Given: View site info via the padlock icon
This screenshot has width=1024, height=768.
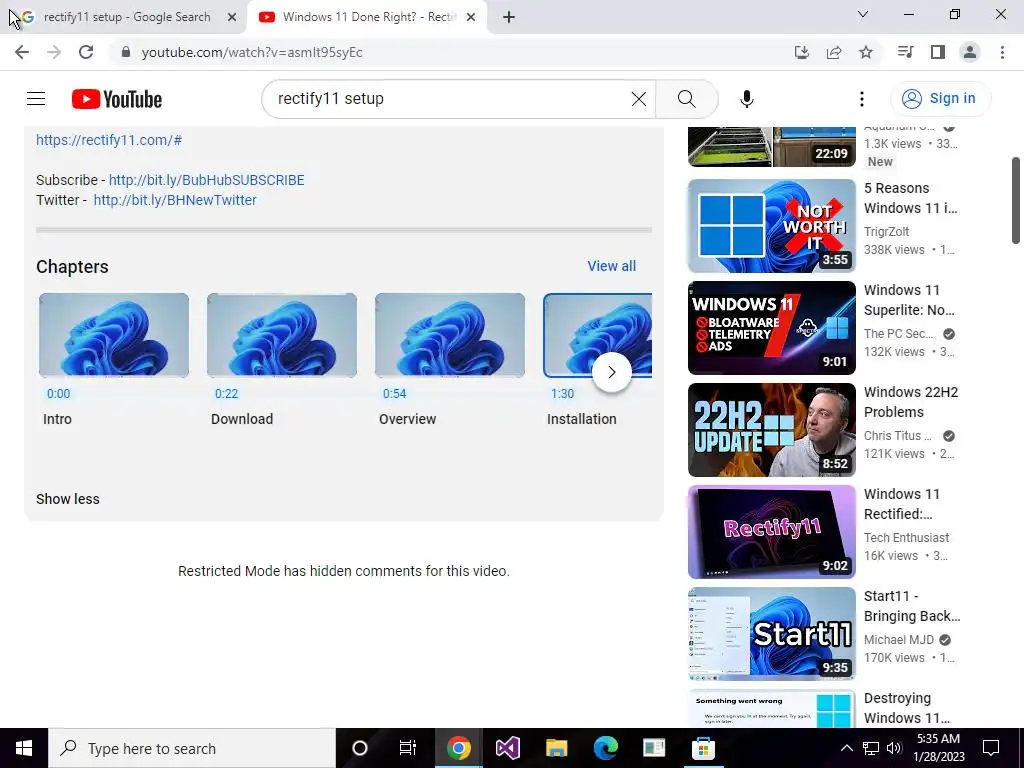Looking at the screenshot, I should [x=126, y=52].
